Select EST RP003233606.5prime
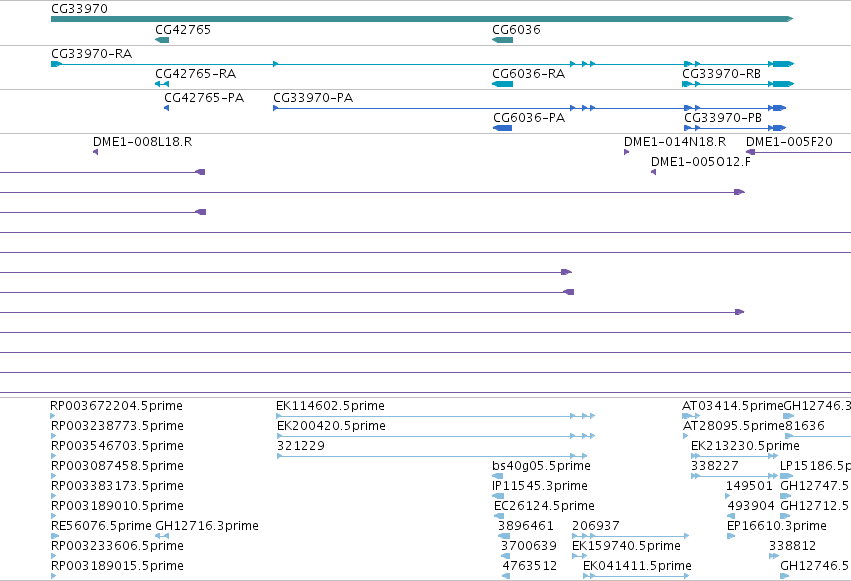Screen dimensions: 851x581 point(54,556)
